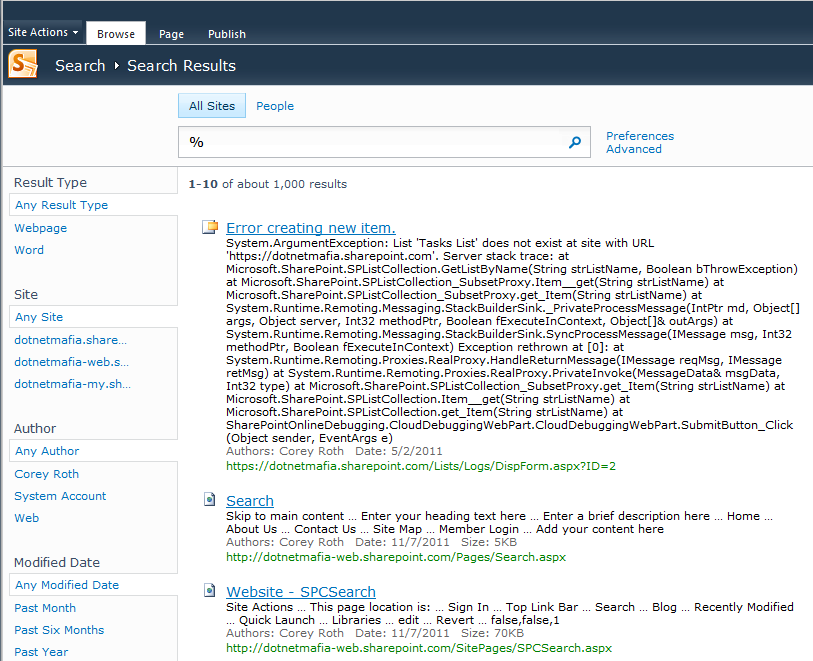The height and width of the screenshot is (661, 813).
Task: Filter results by Webpage type
Action: click(x=40, y=228)
